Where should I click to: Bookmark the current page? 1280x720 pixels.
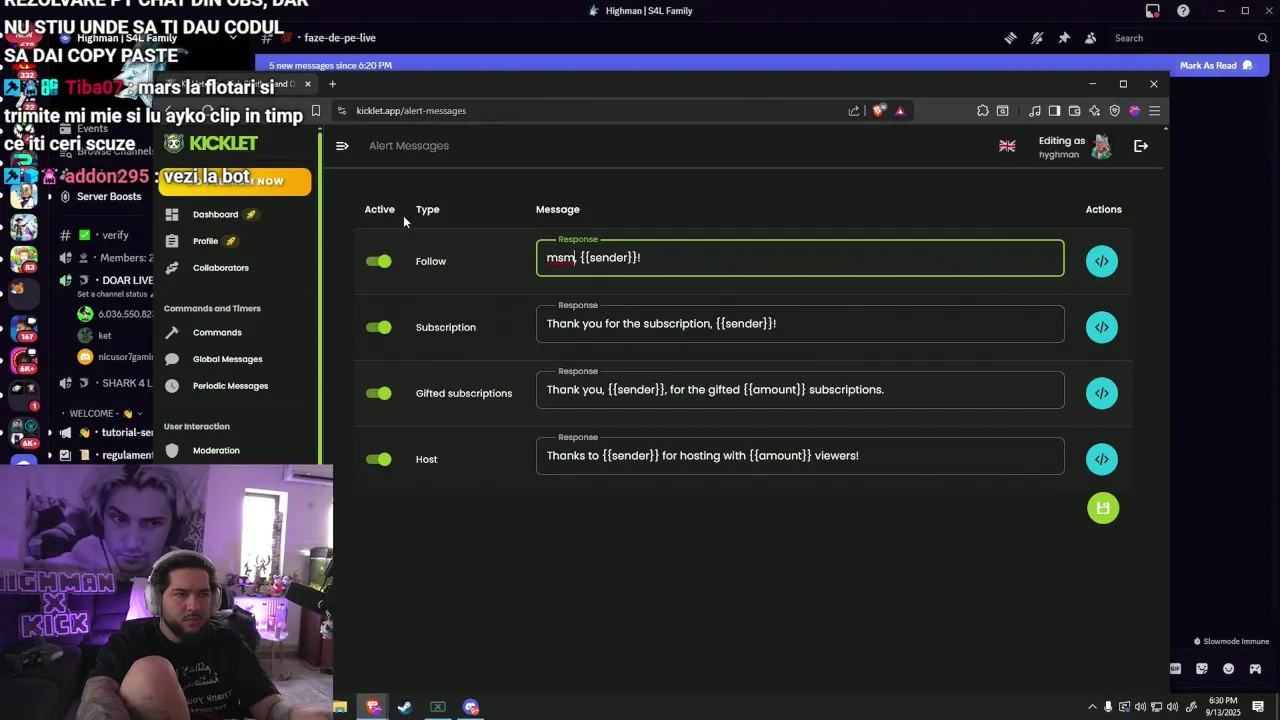coord(316,111)
